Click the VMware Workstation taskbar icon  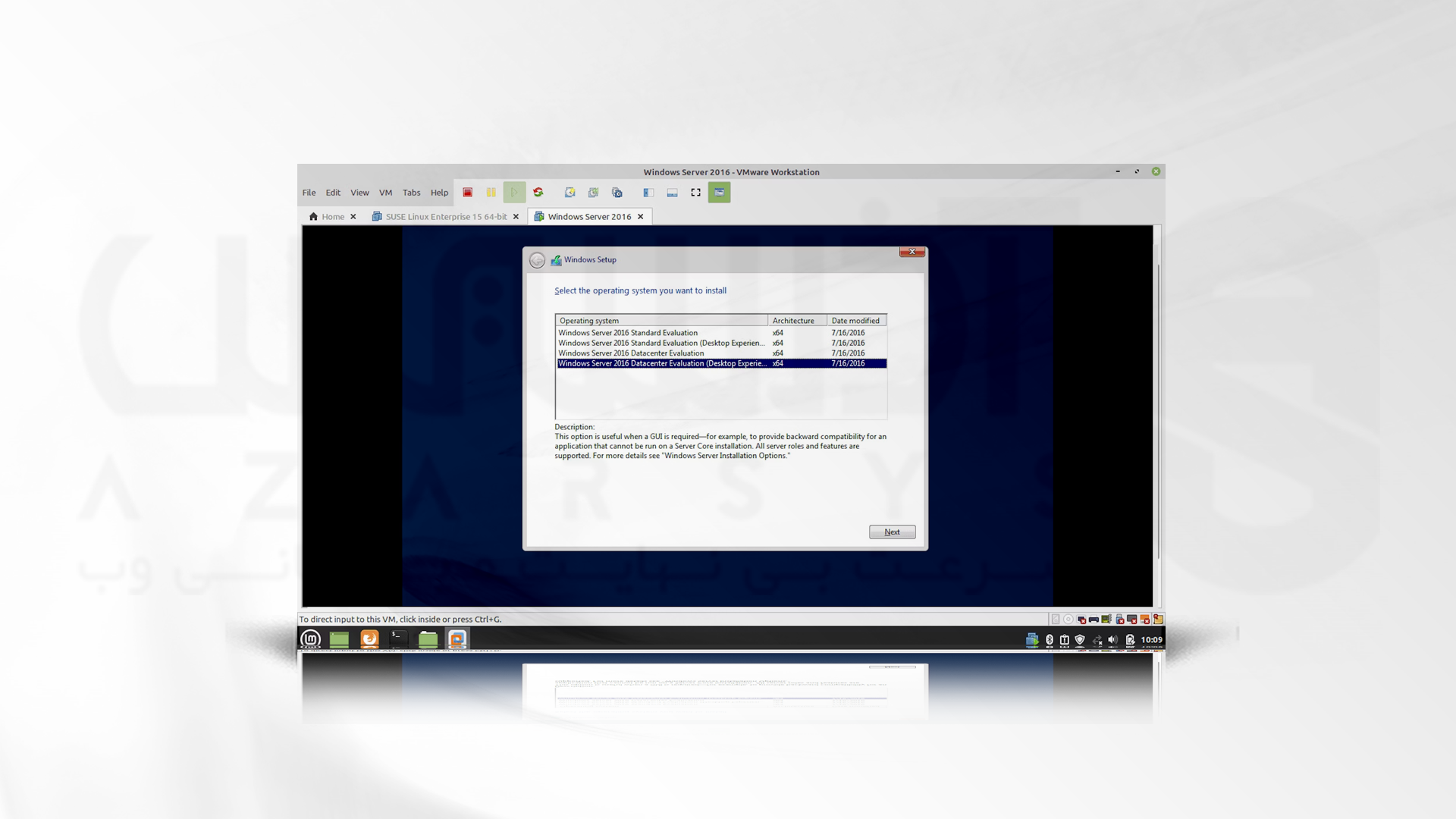[x=457, y=639]
